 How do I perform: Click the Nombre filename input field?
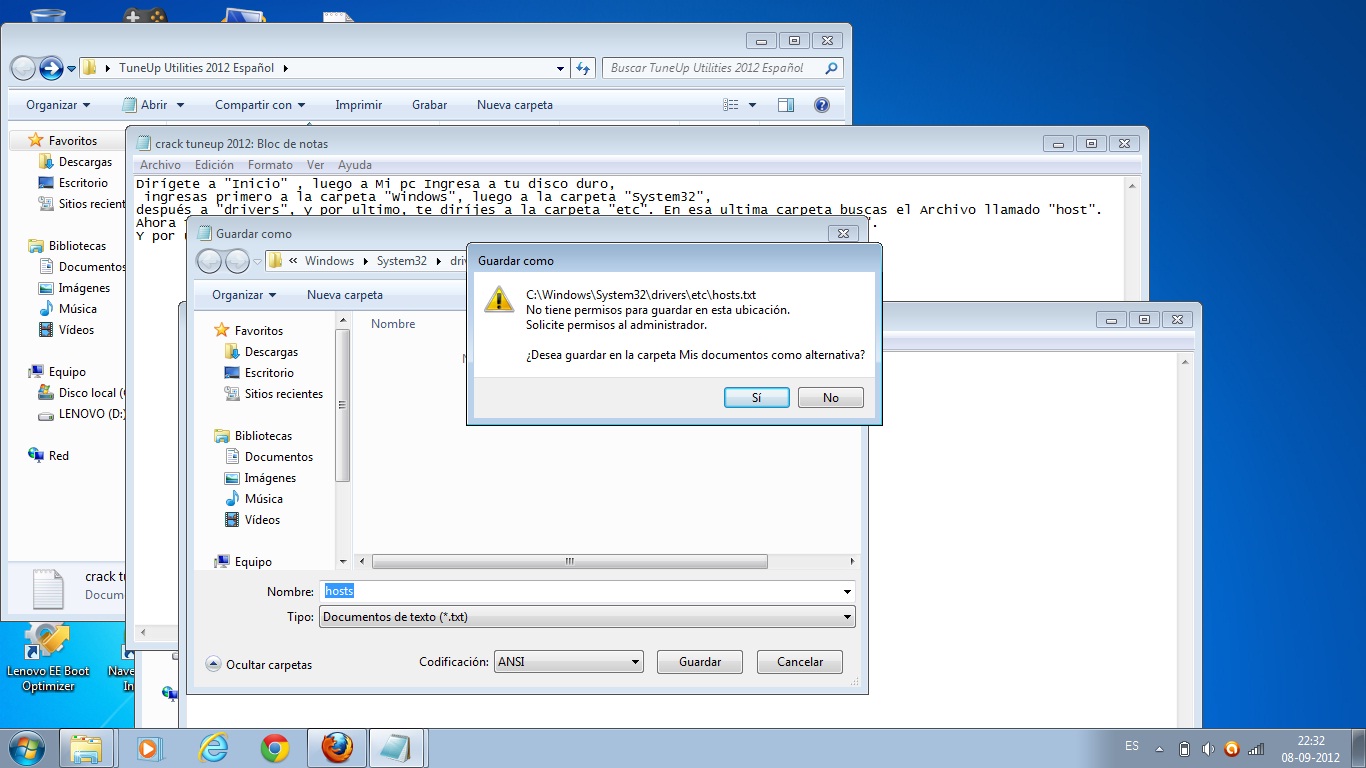pyautogui.click(x=580, y=592)
